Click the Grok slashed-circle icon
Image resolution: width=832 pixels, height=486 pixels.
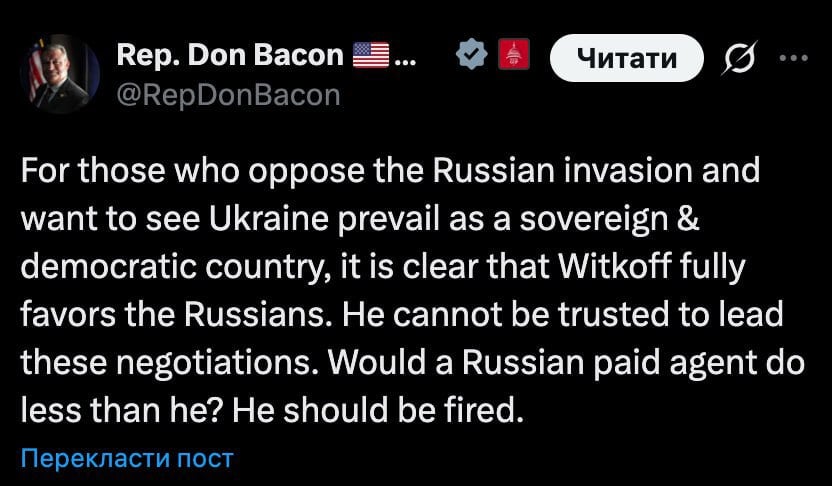pyautogui.click(x=739, y=59)
